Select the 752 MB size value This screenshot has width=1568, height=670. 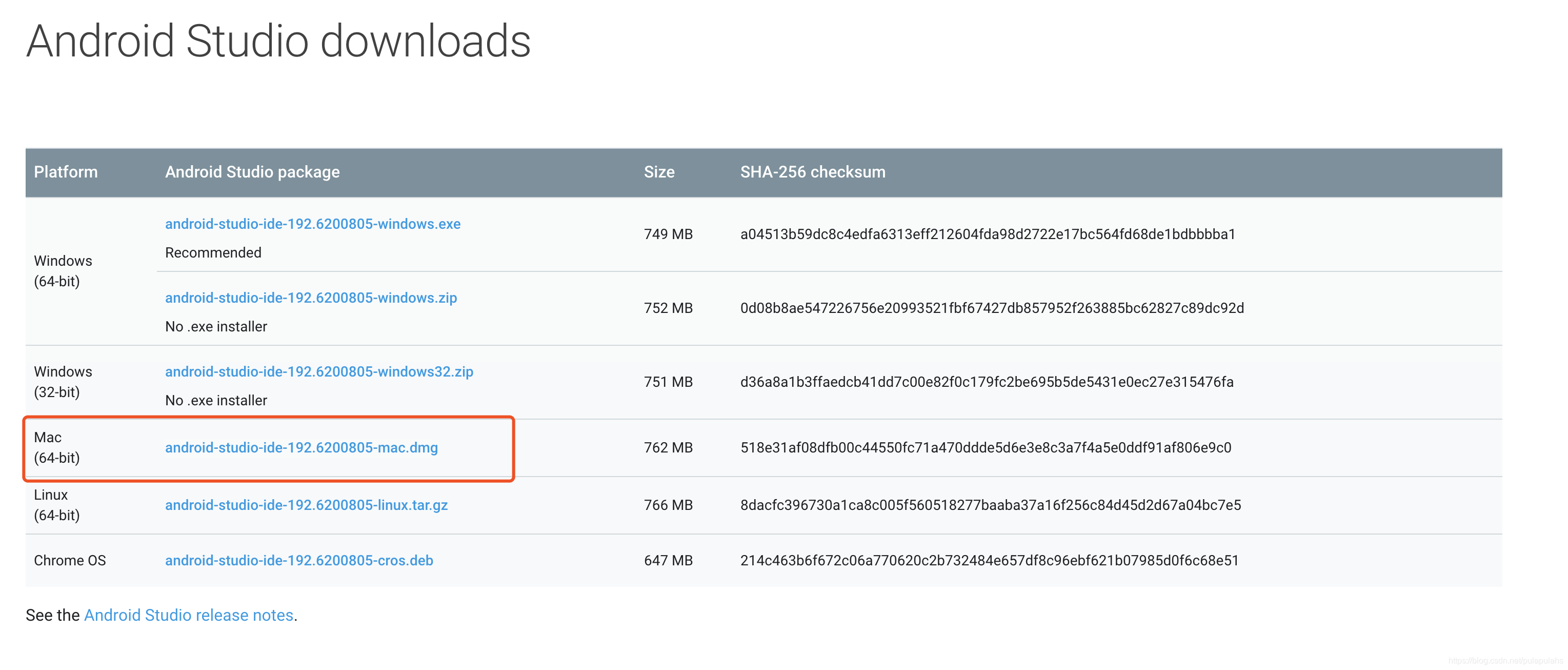point(668,308)
